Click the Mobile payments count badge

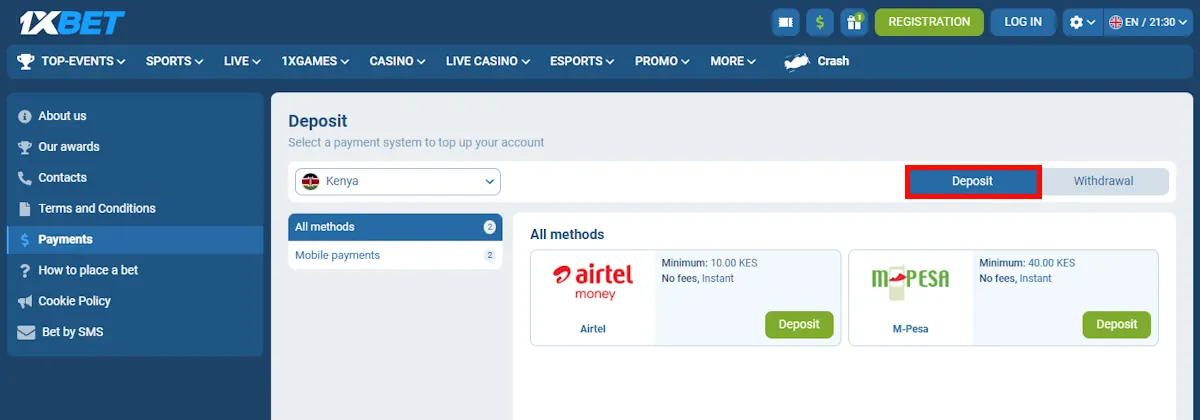pyautogui.click(x=490, y=256)
